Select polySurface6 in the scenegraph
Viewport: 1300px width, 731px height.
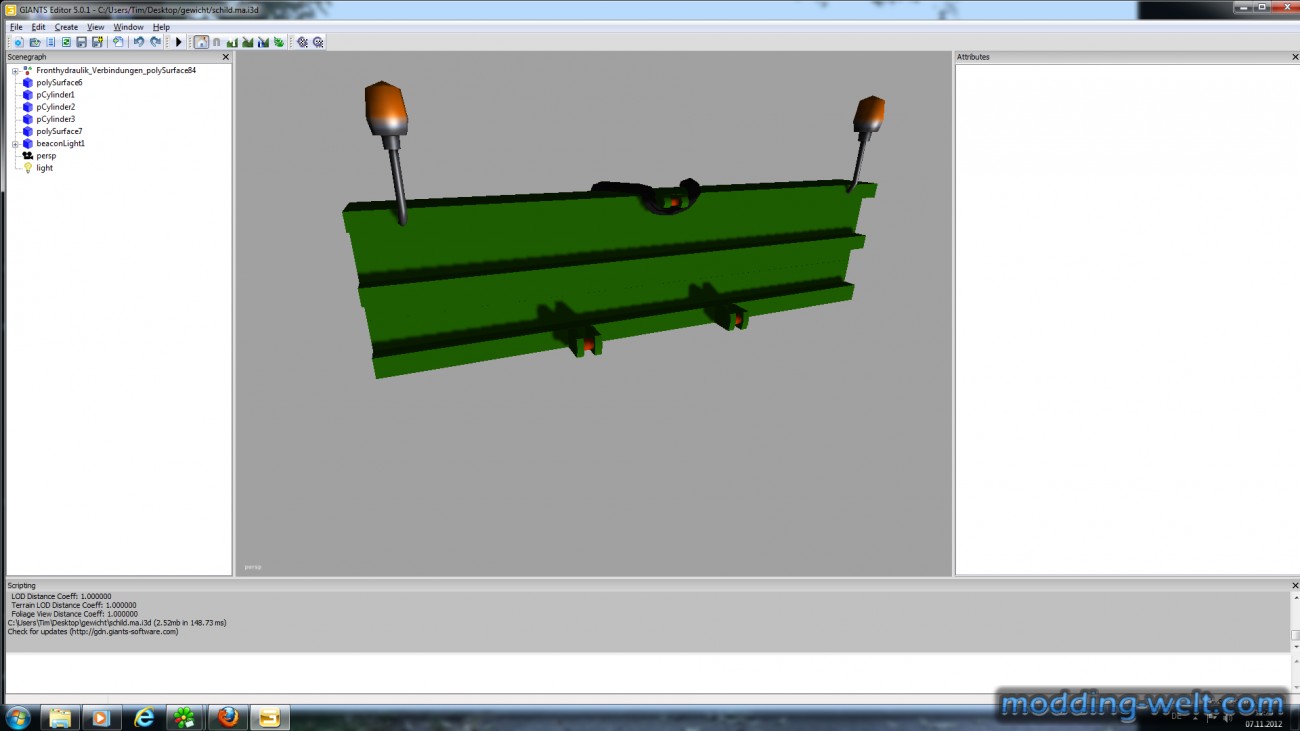59,83
